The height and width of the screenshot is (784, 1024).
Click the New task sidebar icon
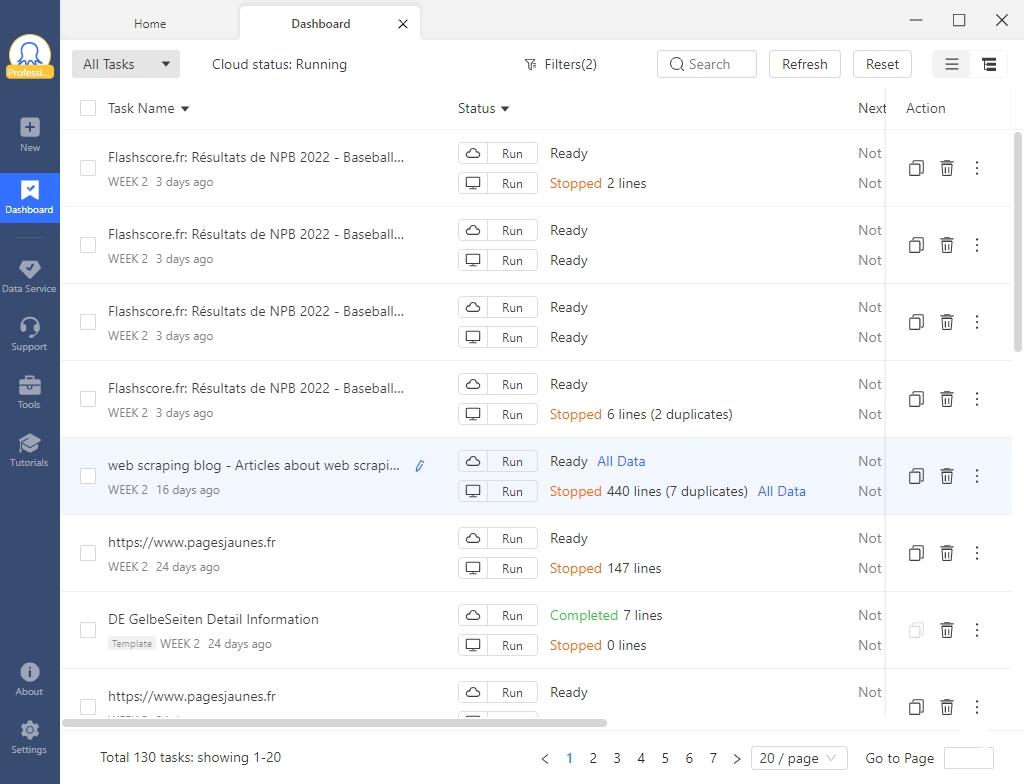pyautogui.click(x=29, y=135)
